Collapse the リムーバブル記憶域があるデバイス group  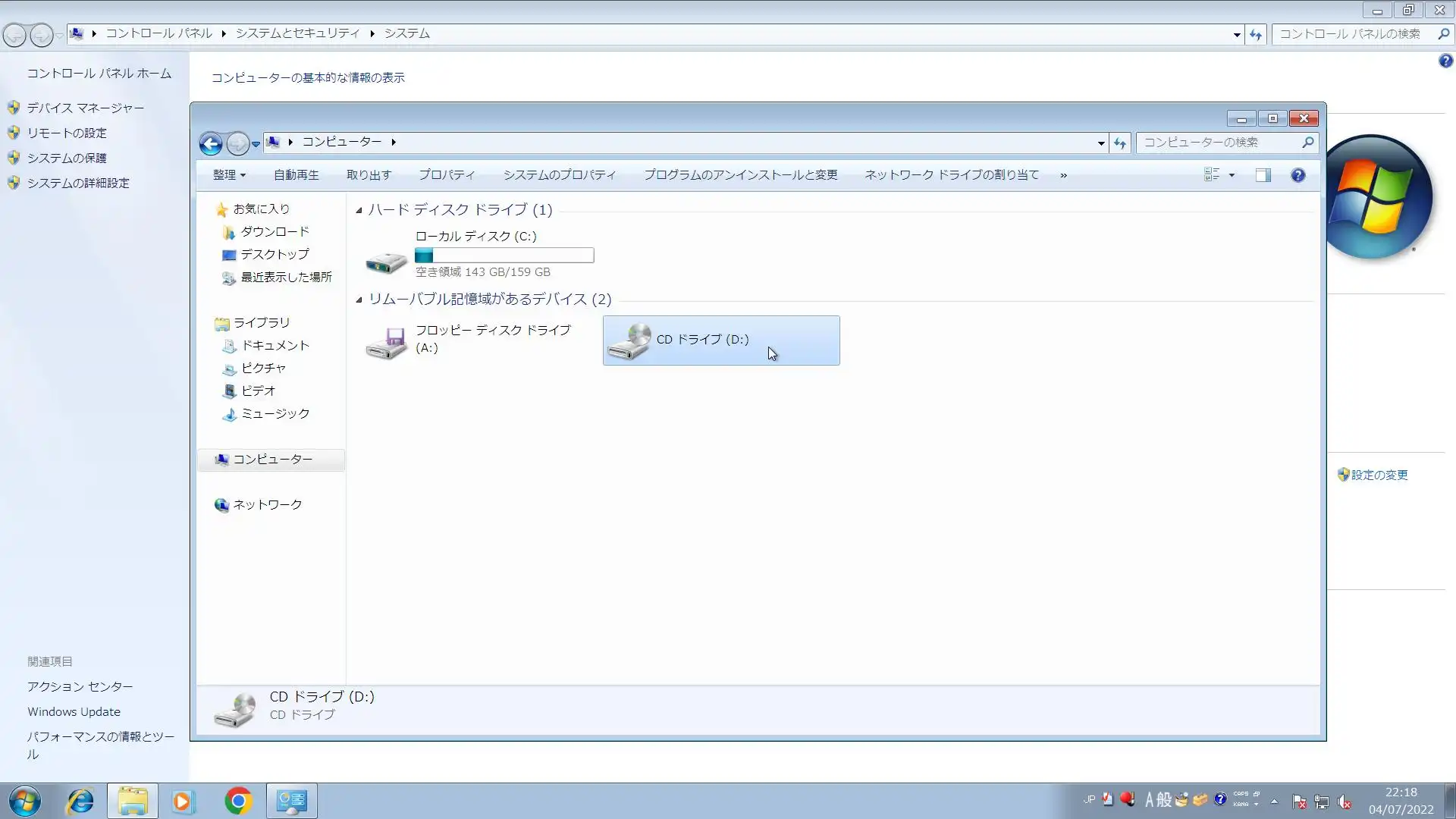click(359, 300)
